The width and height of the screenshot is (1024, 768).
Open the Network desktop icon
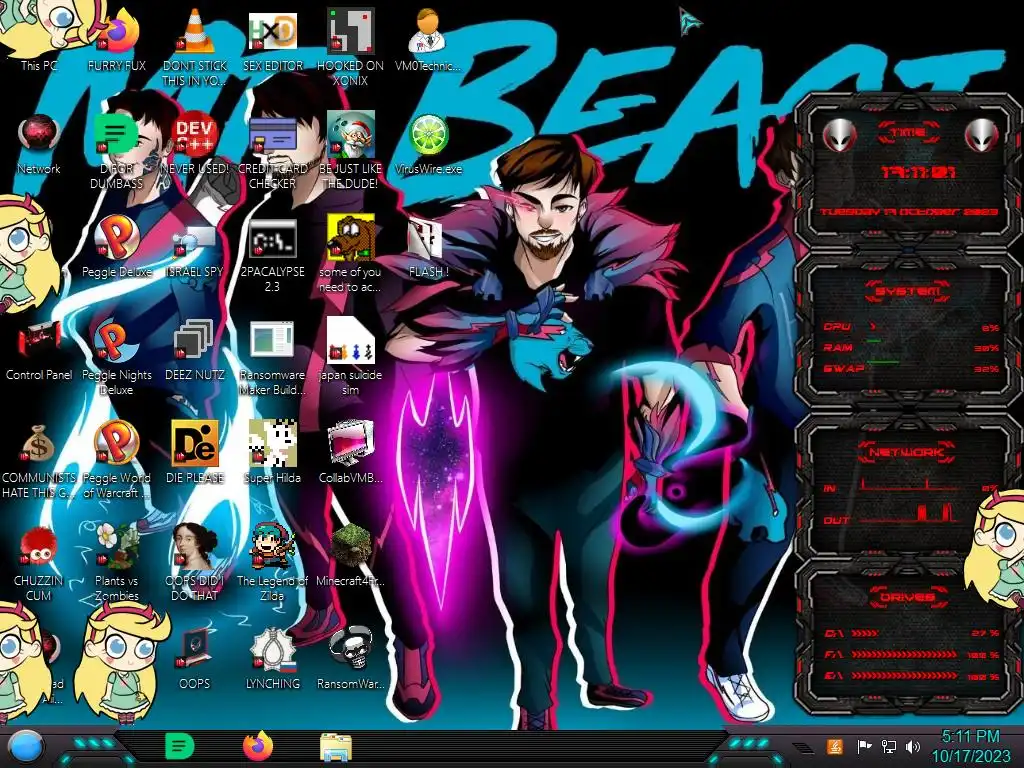click(x=39, y=144)
